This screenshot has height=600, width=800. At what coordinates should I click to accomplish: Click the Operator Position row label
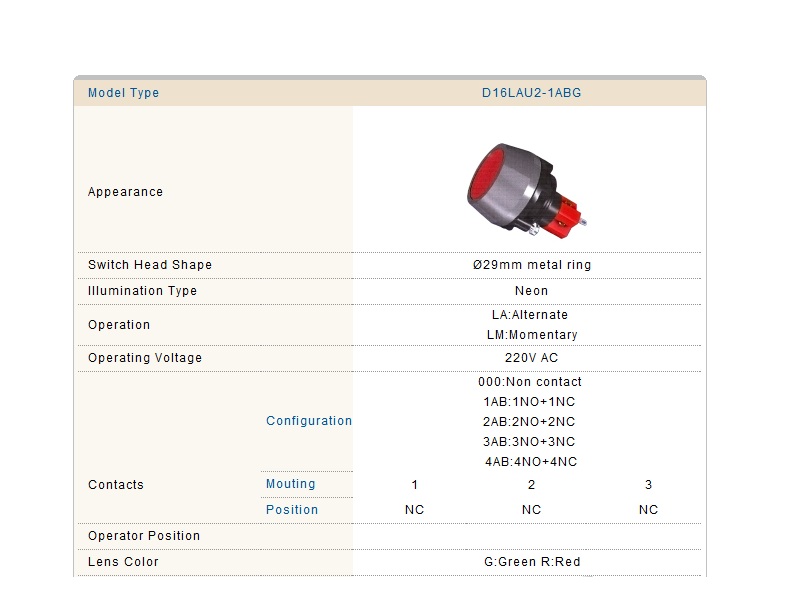[x=144, y=536]
